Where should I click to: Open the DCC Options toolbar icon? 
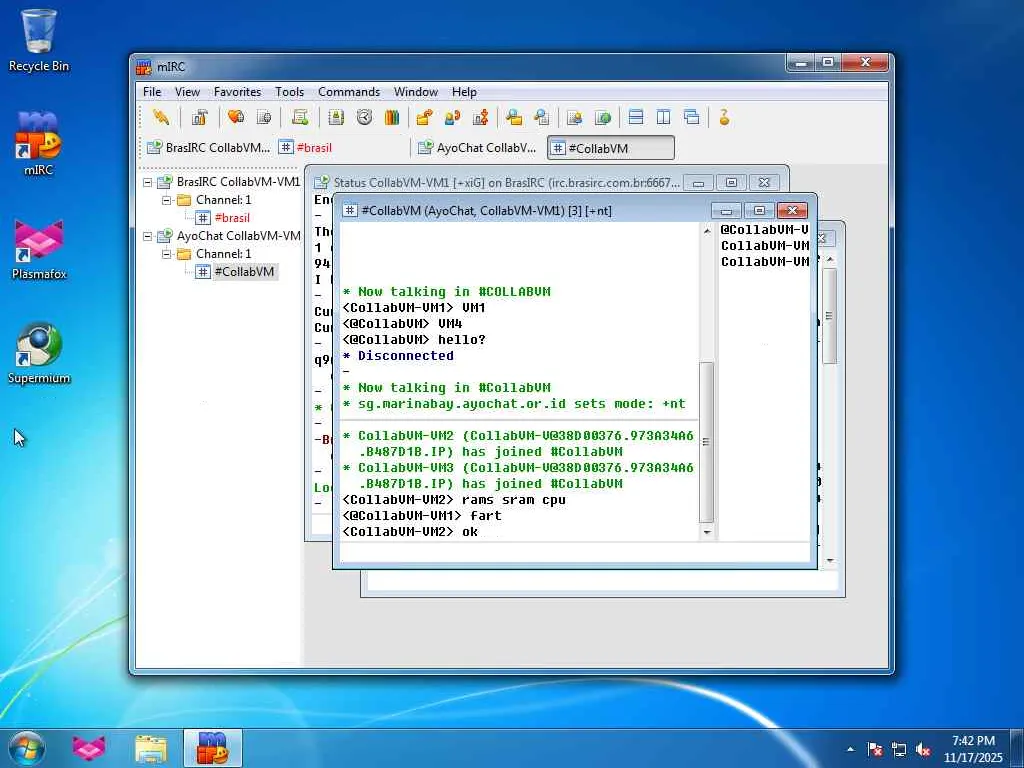481,118
